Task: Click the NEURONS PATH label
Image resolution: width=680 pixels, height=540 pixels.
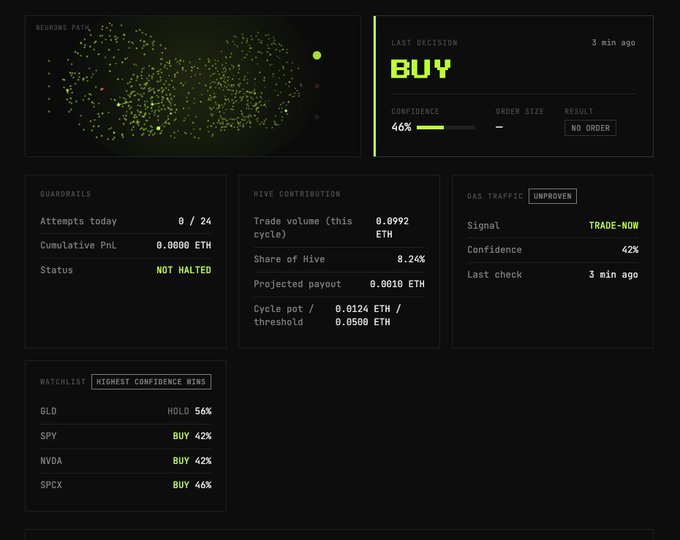Action: [62, 27]
